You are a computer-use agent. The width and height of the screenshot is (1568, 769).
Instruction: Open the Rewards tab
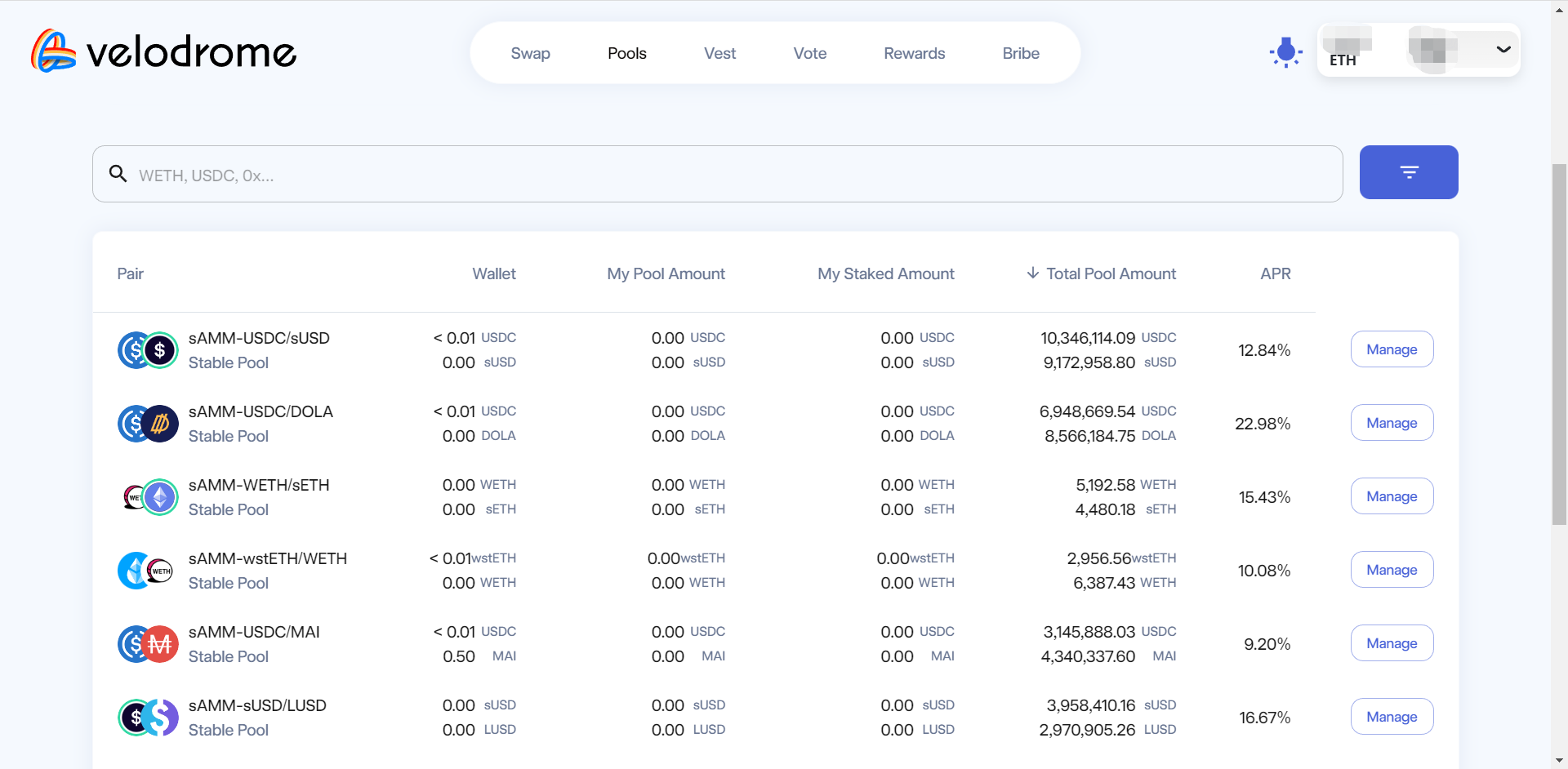915,53
